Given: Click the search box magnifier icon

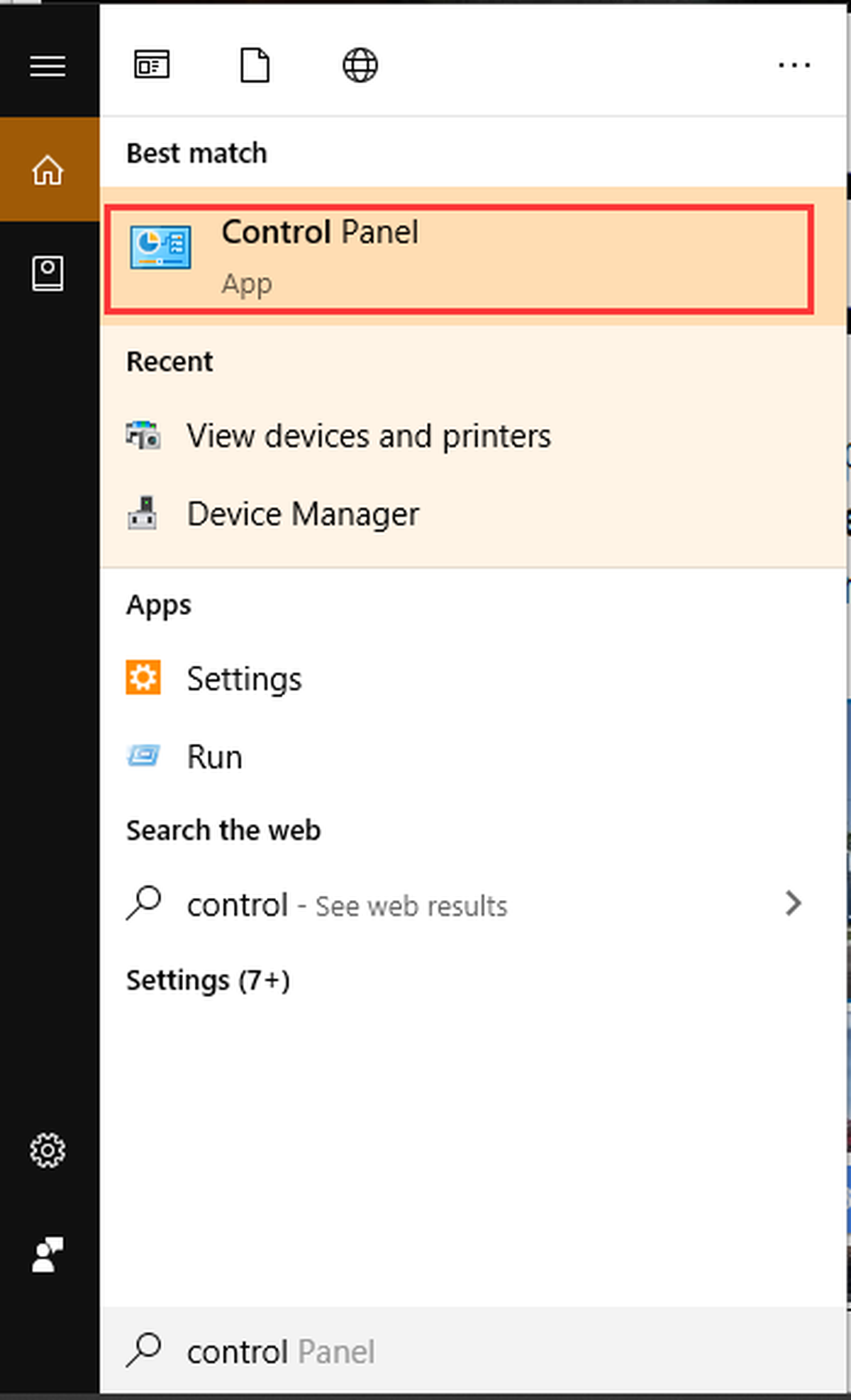Looking at the screenshot, I should [144, 1350].
